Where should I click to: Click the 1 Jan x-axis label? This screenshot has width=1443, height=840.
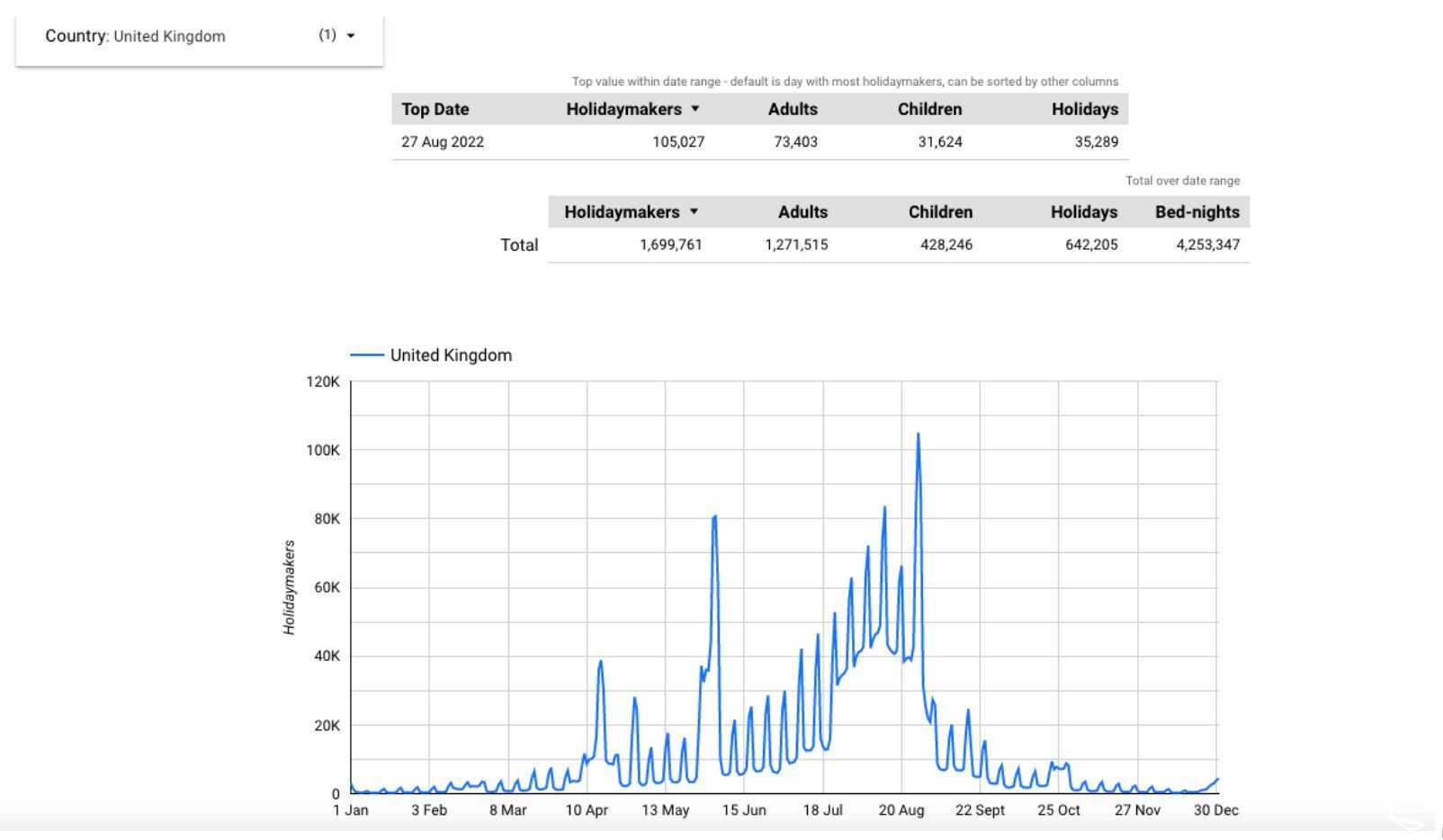[351, 810]
